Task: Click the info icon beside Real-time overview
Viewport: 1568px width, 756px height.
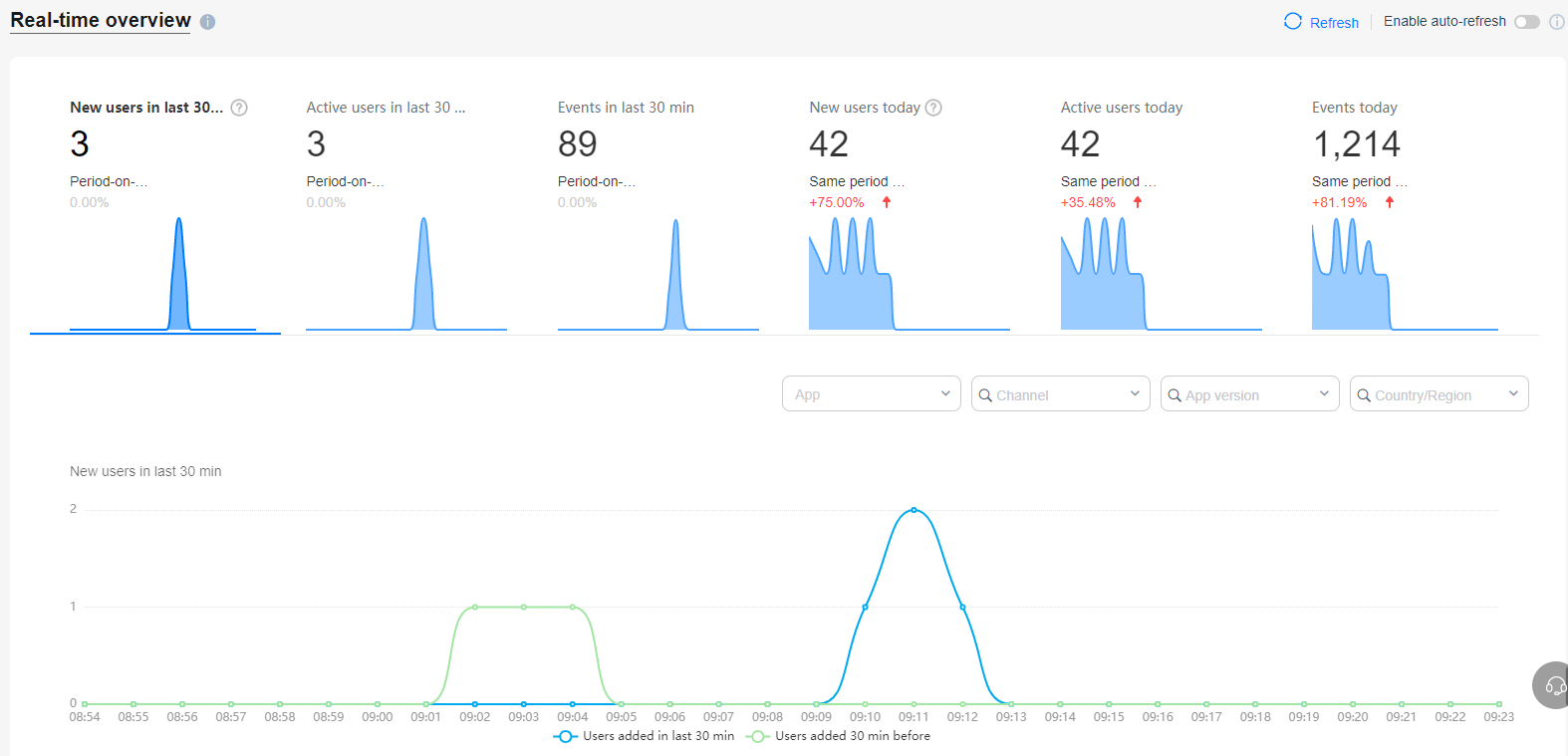Action: (x=207, y=22)
